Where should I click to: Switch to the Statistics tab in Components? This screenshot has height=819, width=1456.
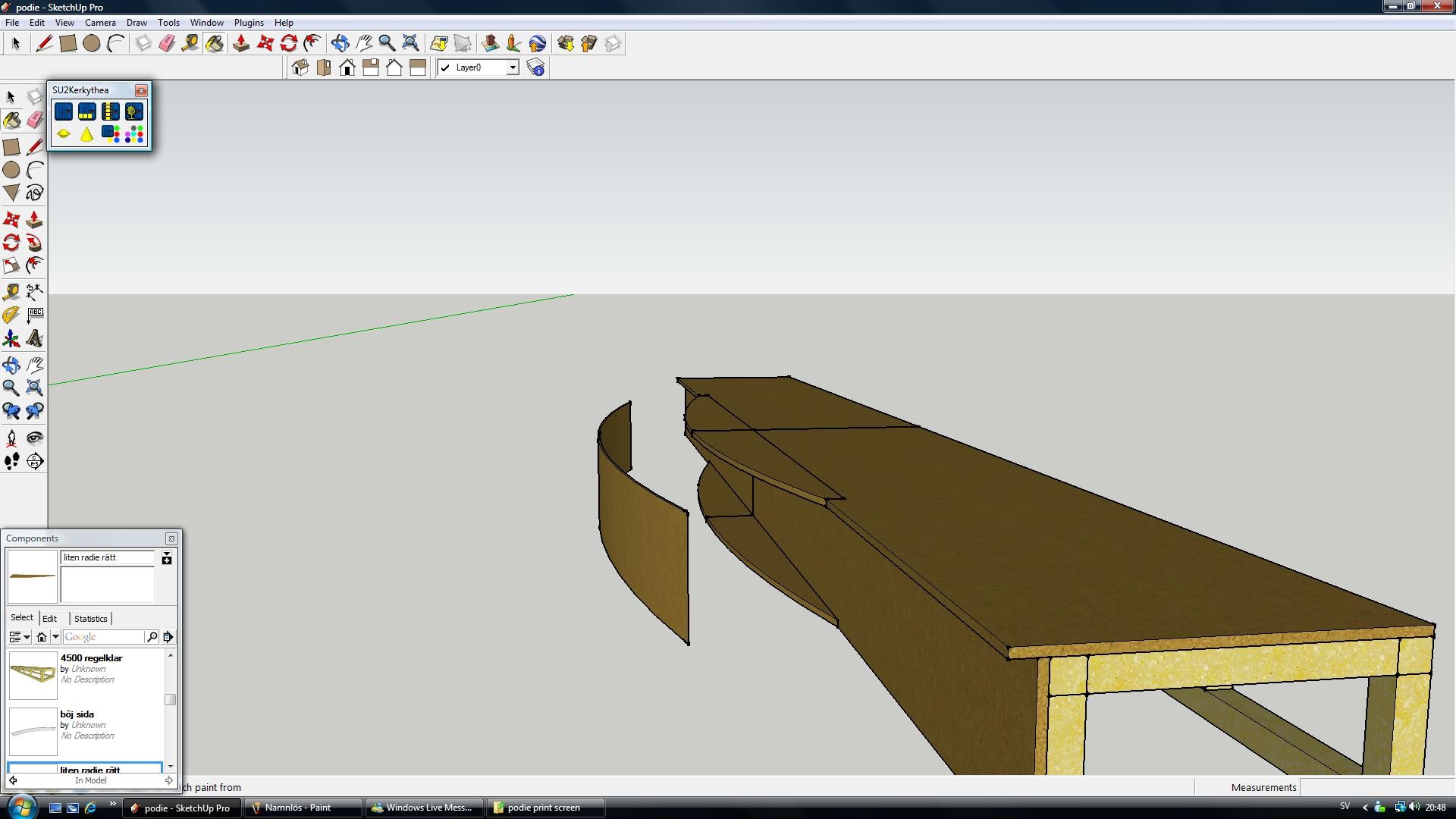pyautogui.click(x=91, y=619)
